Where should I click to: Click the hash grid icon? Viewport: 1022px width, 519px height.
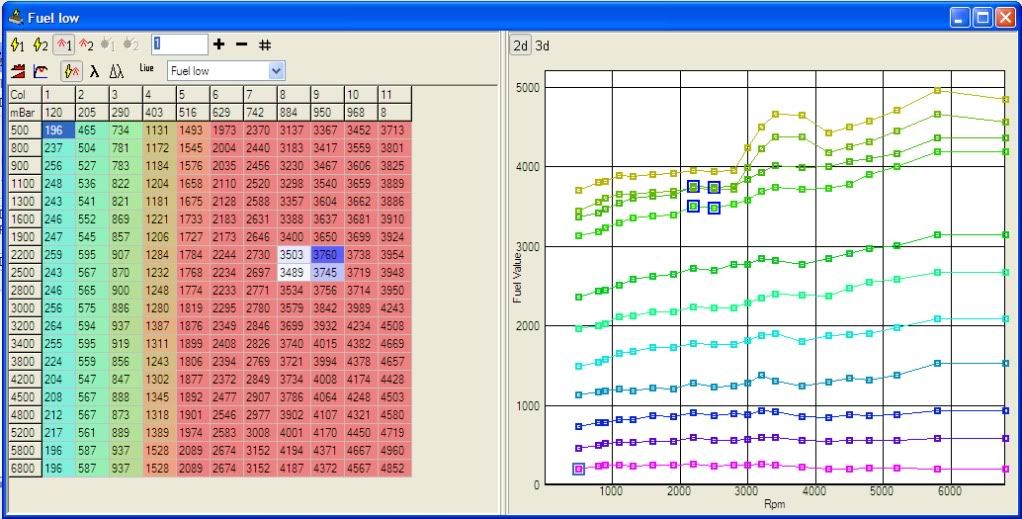[x=265, y=45]
